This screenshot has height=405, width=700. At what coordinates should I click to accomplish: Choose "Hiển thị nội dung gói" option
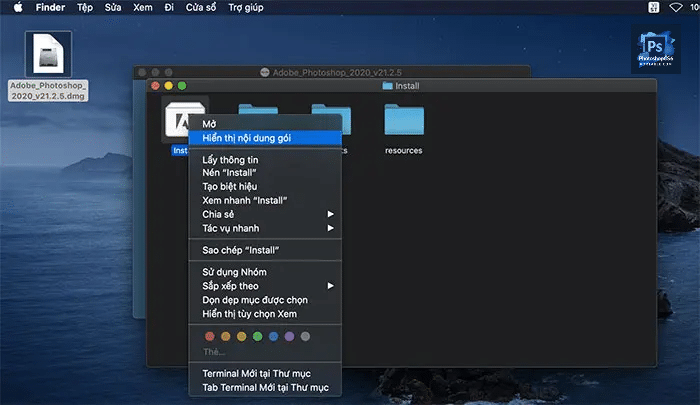click(246, 138)
